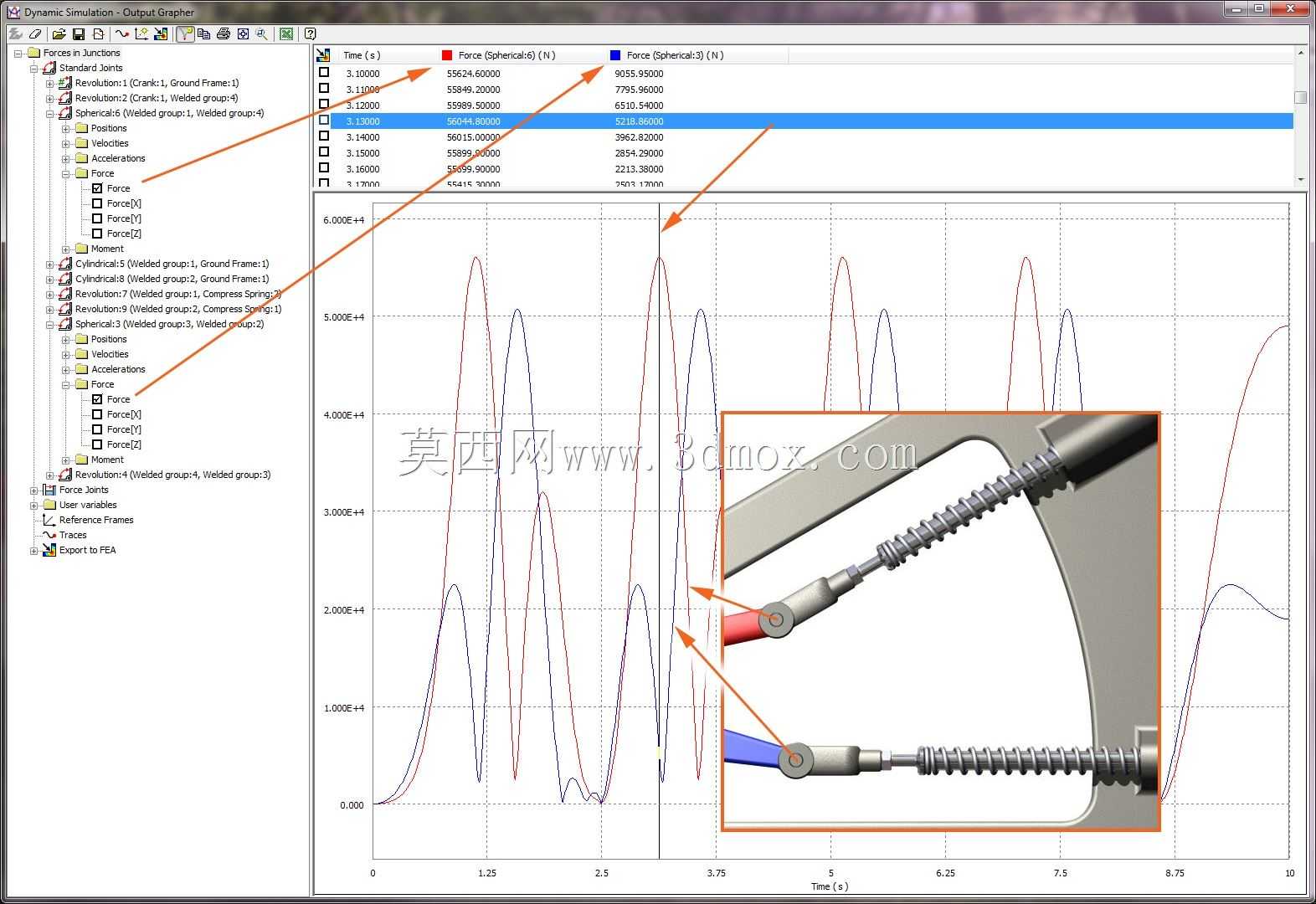1316x904 pixels.
Task: Click the table scrollbar up arrow
Action: click(x=1300, y=54)
